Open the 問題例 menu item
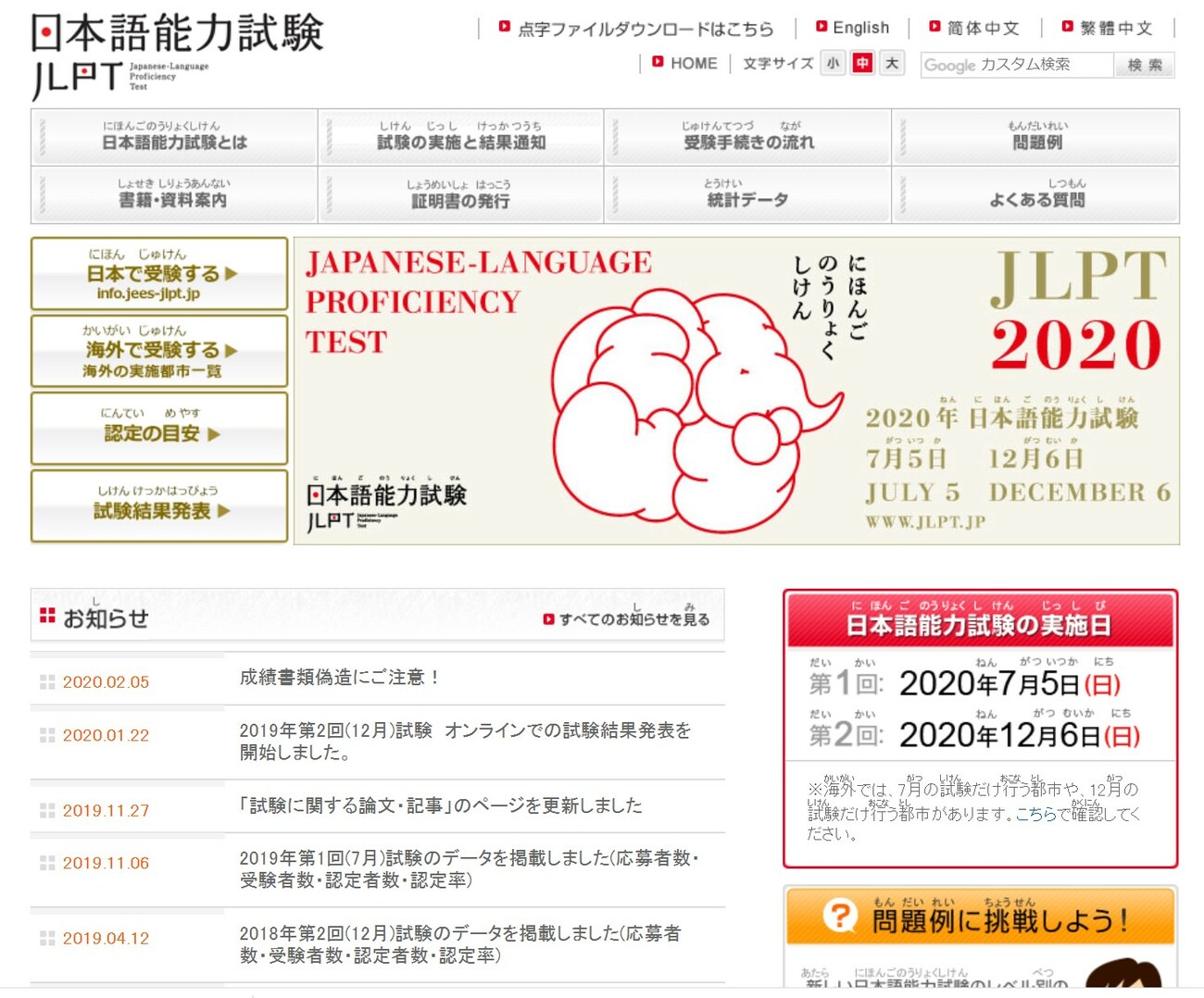The image size is (1204, 998). coord(1035,137)
